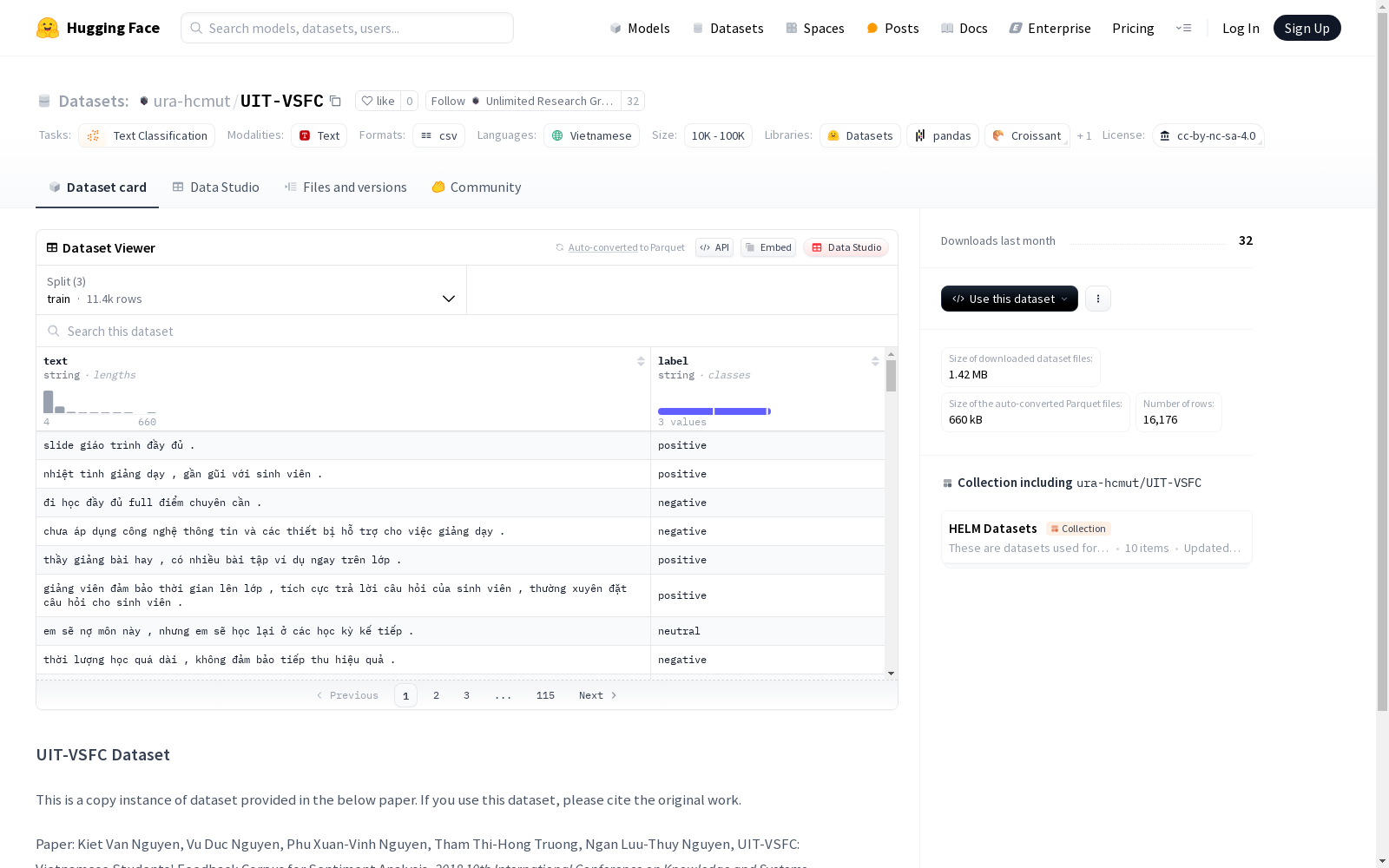
Task: Switch to the Data Studio tab
Action: click(x=216, y=187)
